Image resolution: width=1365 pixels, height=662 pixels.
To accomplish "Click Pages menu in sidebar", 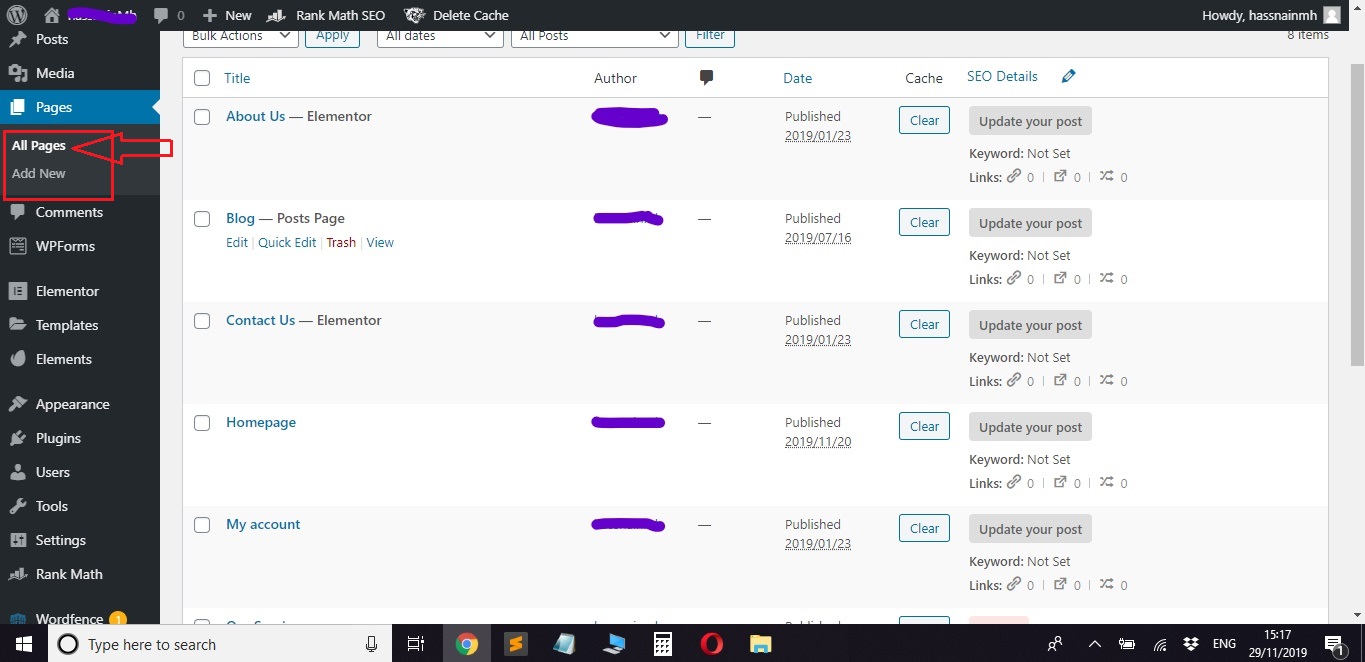I will pos(54,107).
